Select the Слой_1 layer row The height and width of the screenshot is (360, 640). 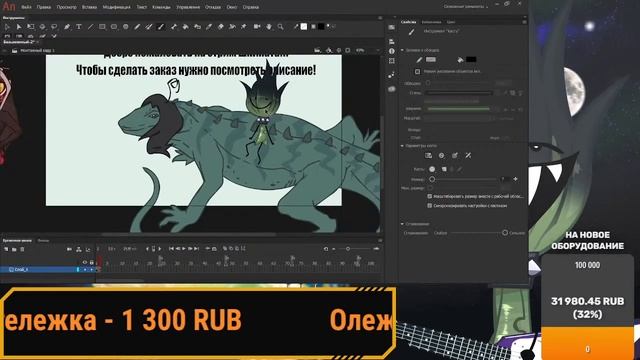point(48,269)
